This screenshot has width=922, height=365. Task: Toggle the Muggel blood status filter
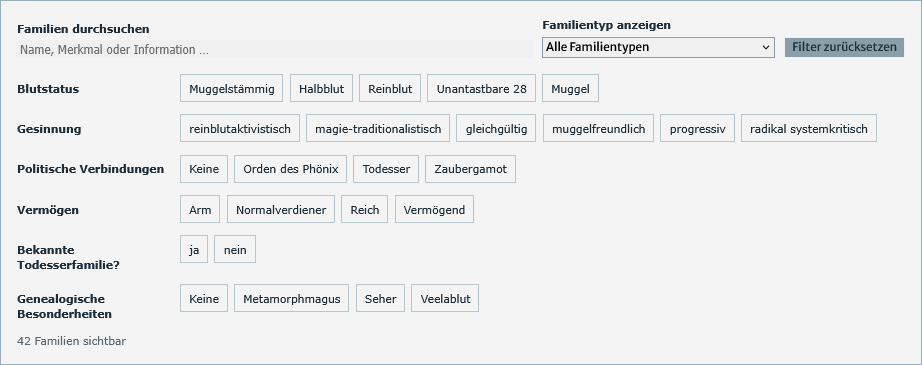pyautogui.click(x=570, y=89)
